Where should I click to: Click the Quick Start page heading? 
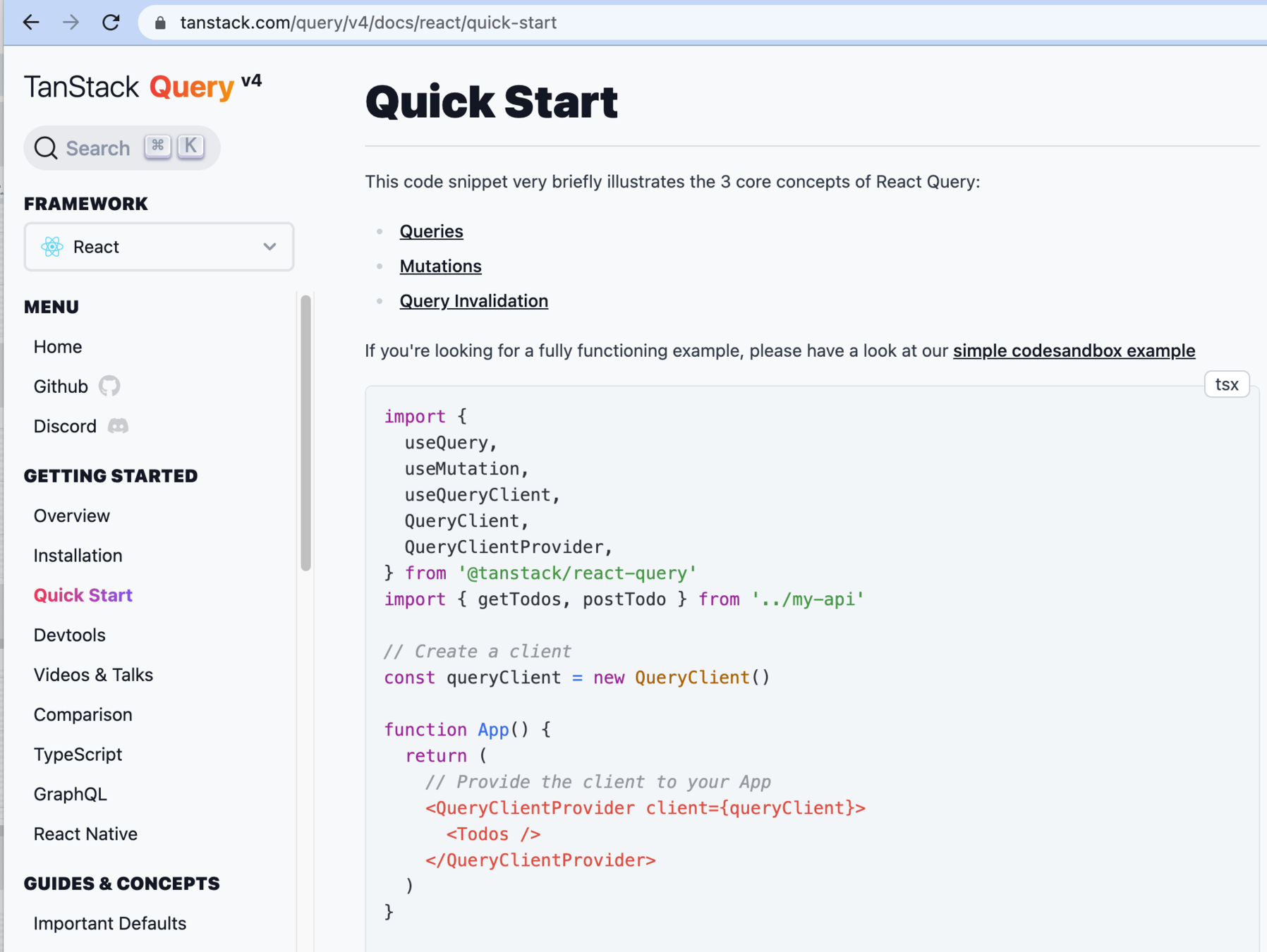point(492,102)
